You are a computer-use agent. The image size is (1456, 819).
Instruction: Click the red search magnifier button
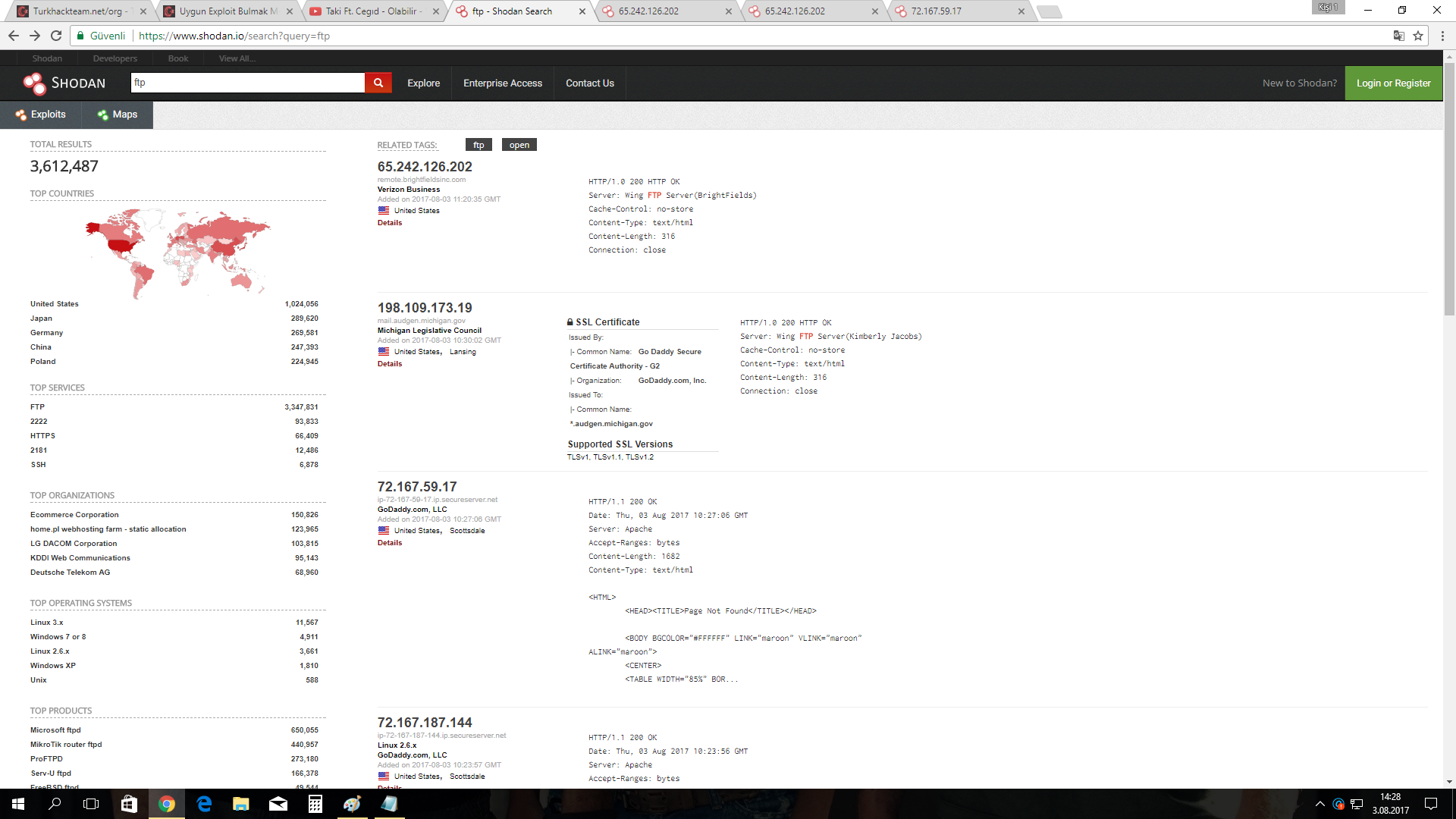tap(378, 83)
